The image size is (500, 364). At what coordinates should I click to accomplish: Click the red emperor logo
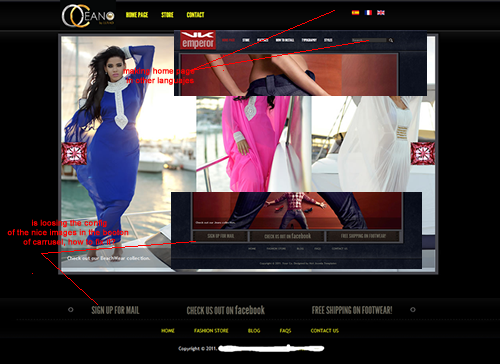pyautogui.click(x=198, y=40)
